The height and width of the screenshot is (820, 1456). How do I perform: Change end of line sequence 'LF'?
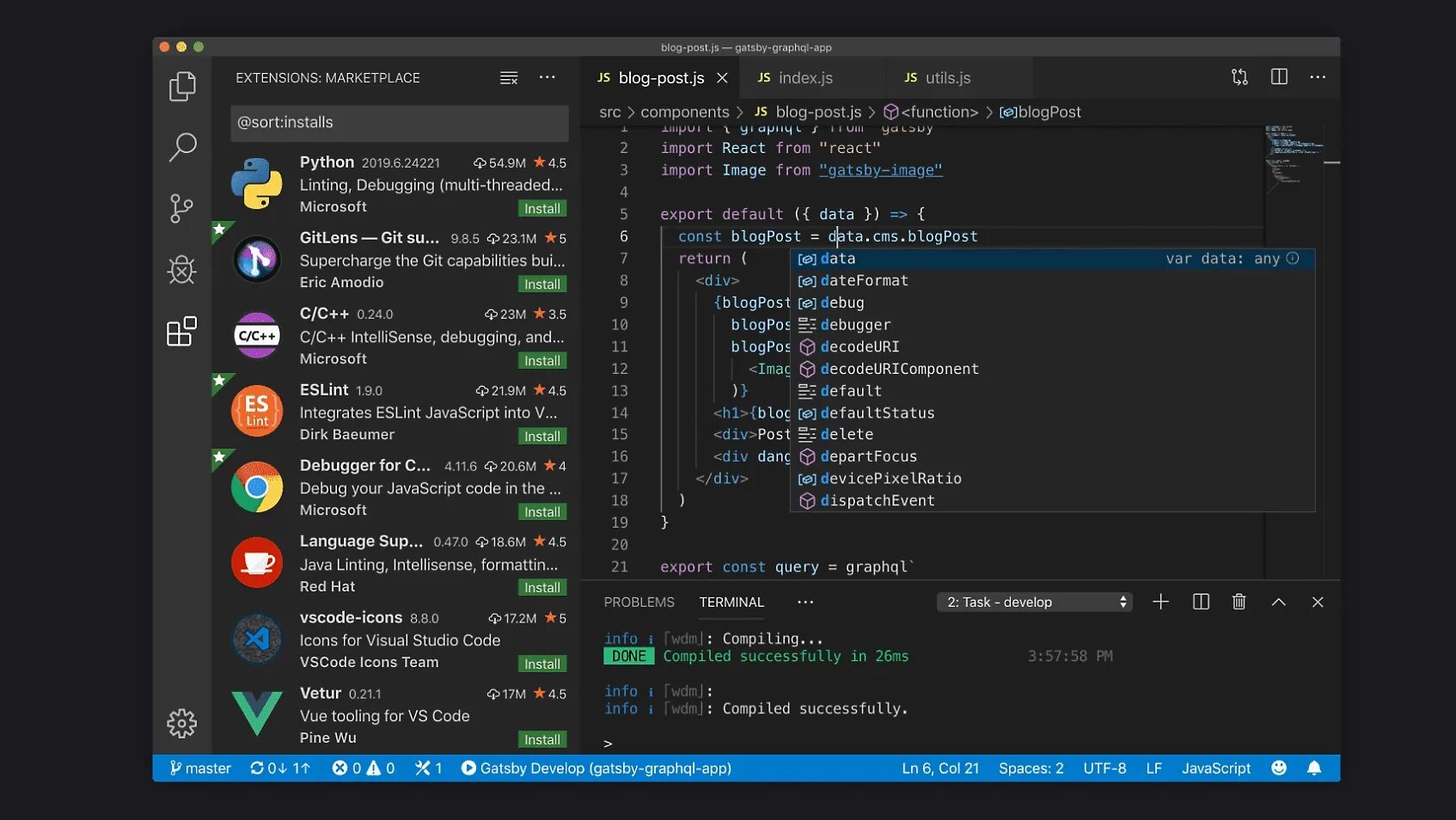[x=1154, y=768]
